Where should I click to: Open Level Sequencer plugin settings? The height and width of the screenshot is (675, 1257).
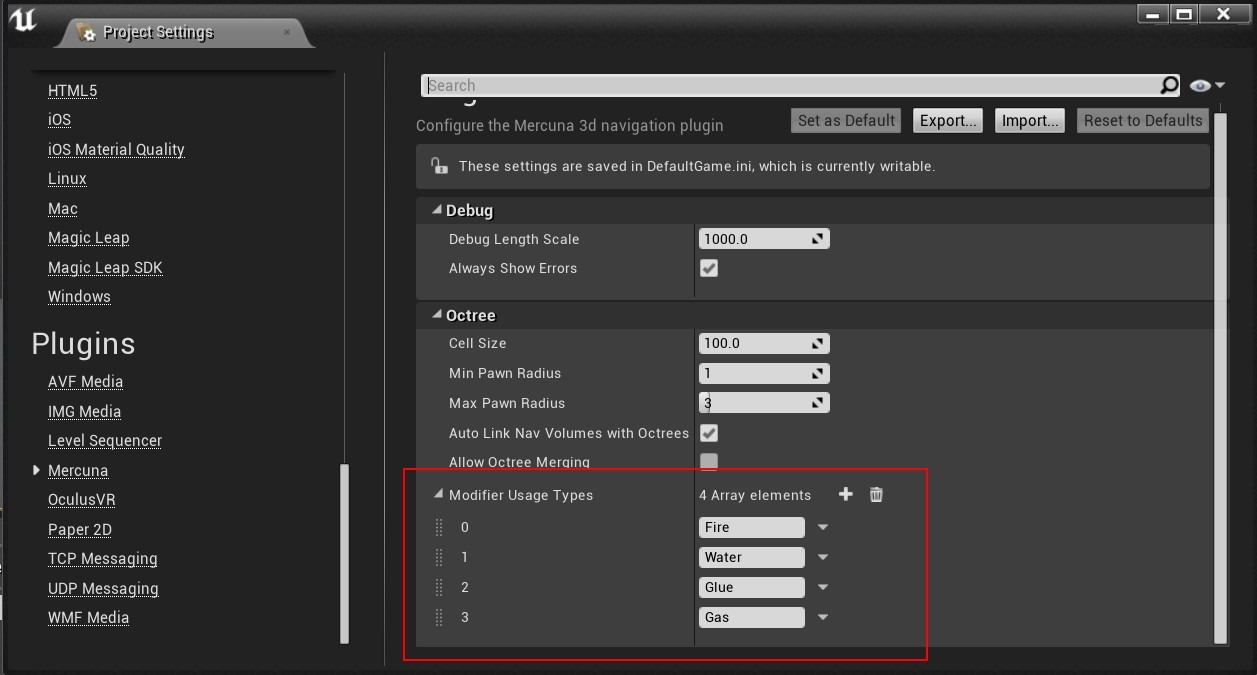pyautogui.click(x=104, y=440)
